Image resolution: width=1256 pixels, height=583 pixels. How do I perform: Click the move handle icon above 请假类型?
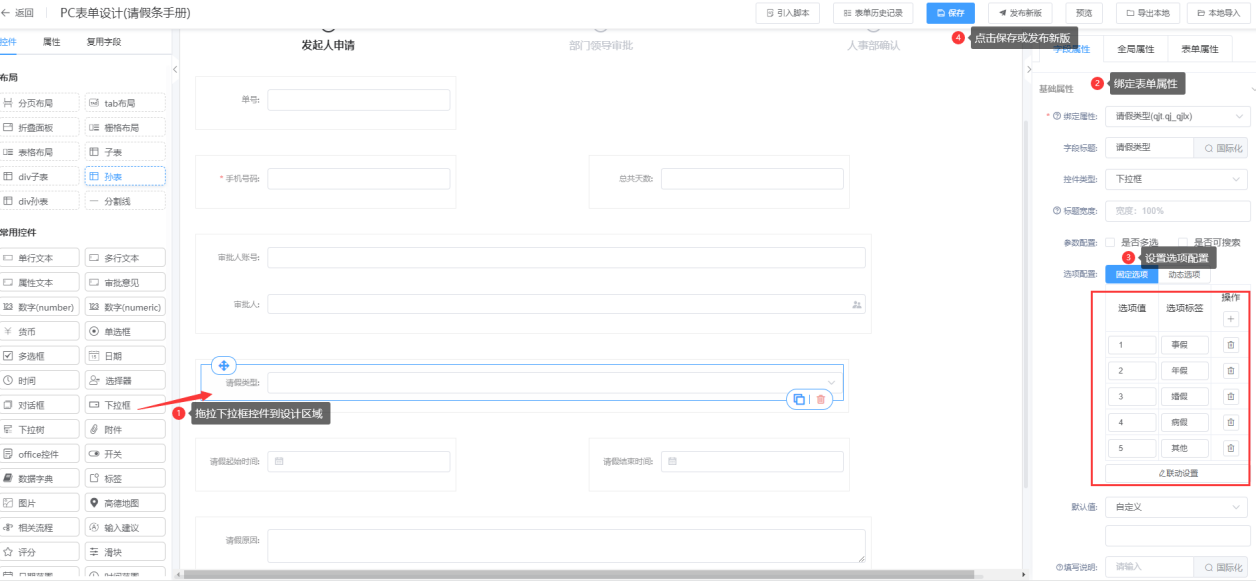point(224,366)
